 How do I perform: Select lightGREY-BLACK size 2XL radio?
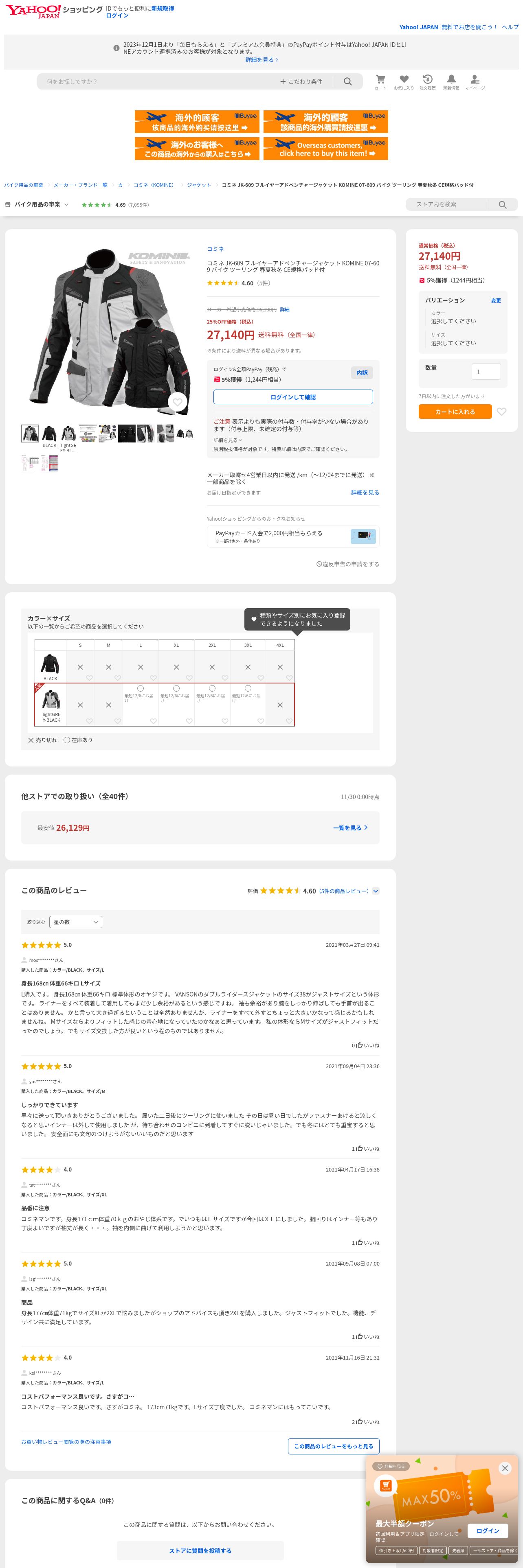(x=212, y=688)
